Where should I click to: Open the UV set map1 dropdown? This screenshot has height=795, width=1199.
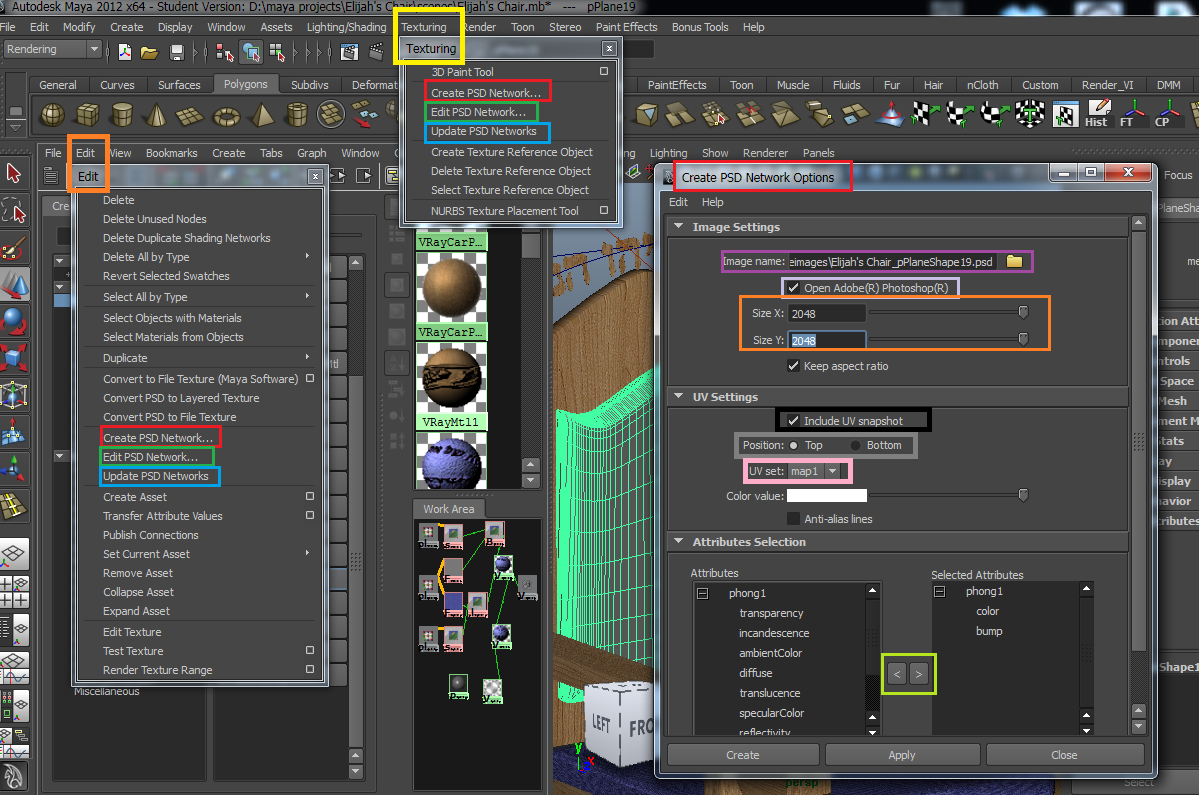[x=830, y=471]
